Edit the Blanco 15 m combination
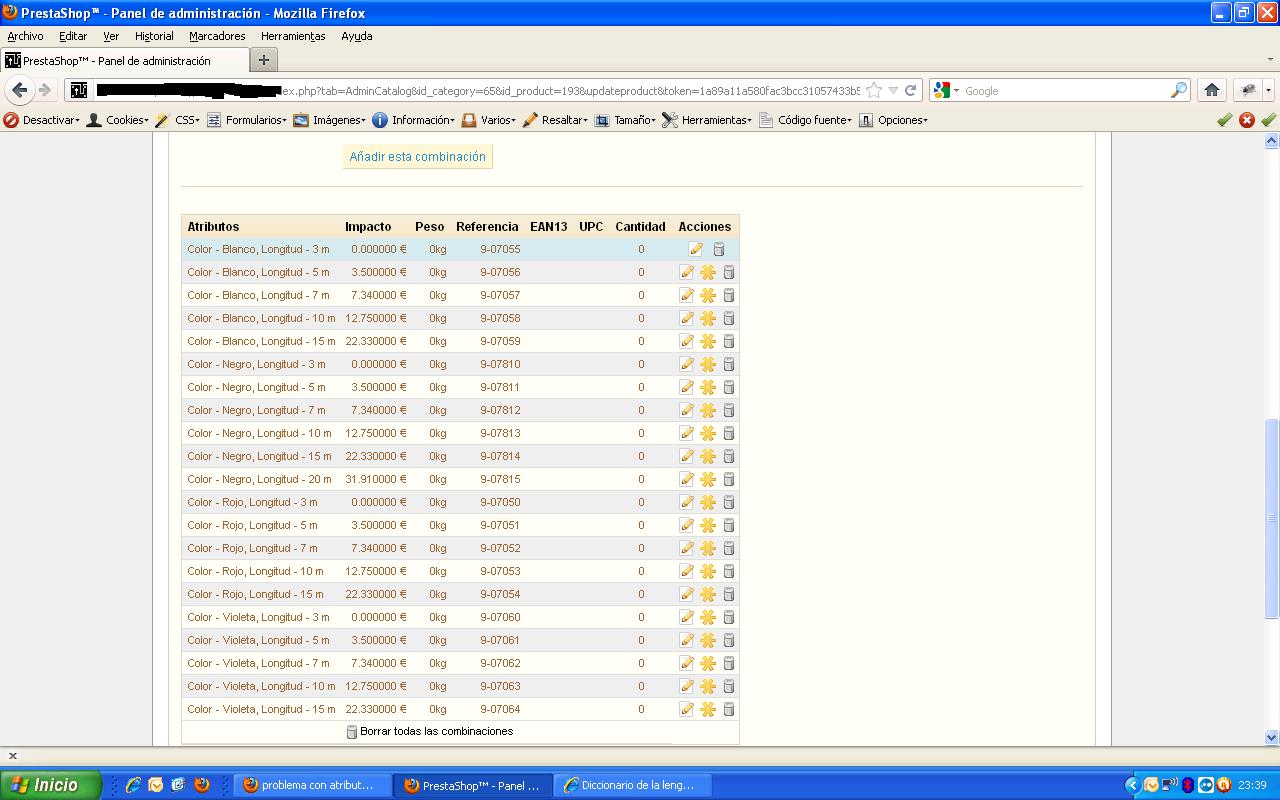 click(x=687, y=341)
